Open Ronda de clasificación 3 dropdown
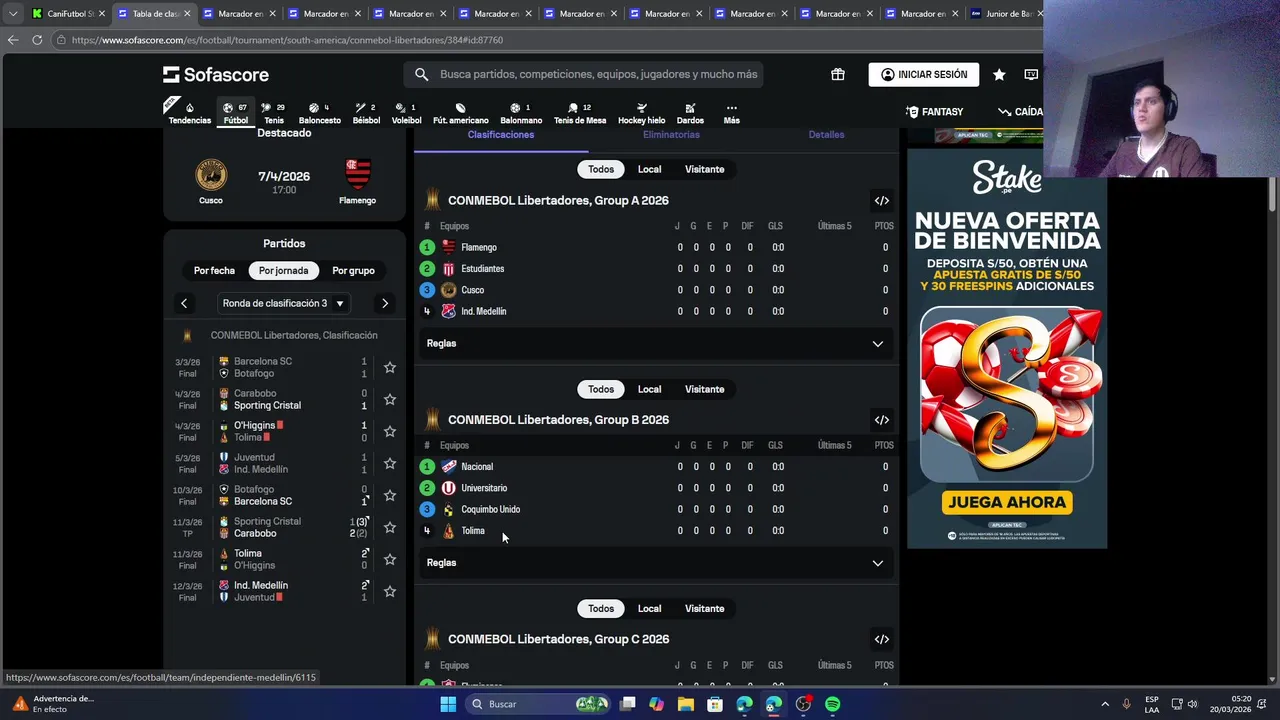Image resolution: width=1280 pixels, height=720 pixels. (x=284, y=303)
